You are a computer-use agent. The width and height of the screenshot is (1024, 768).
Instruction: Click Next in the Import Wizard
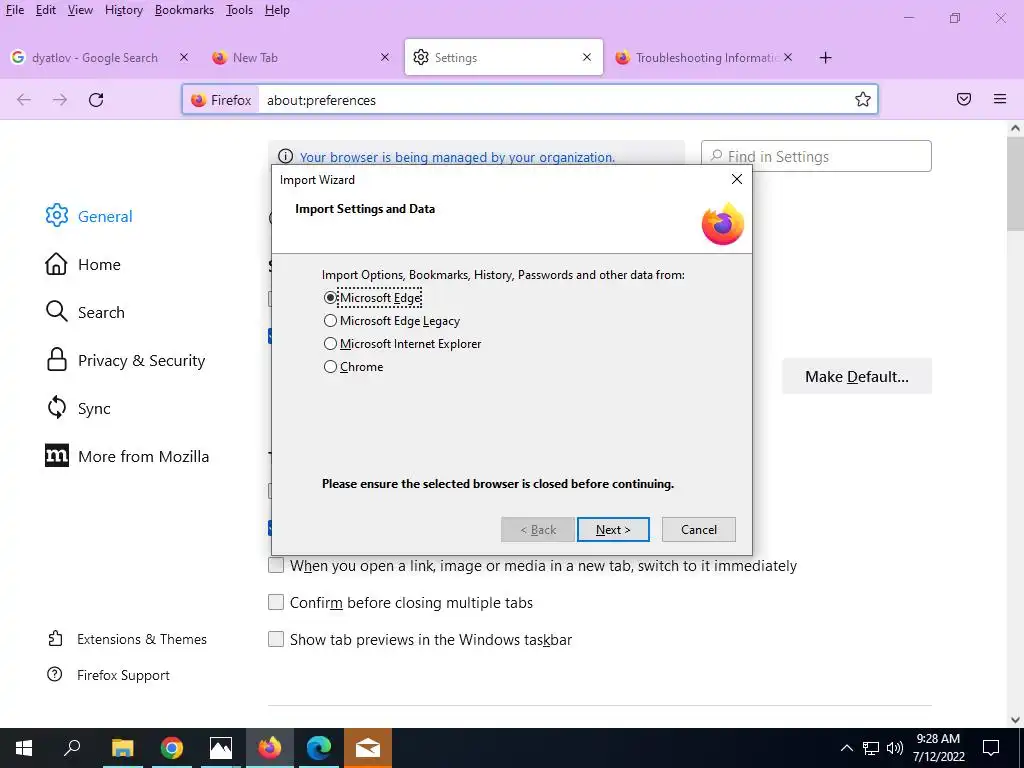click(x=613, y=530)
